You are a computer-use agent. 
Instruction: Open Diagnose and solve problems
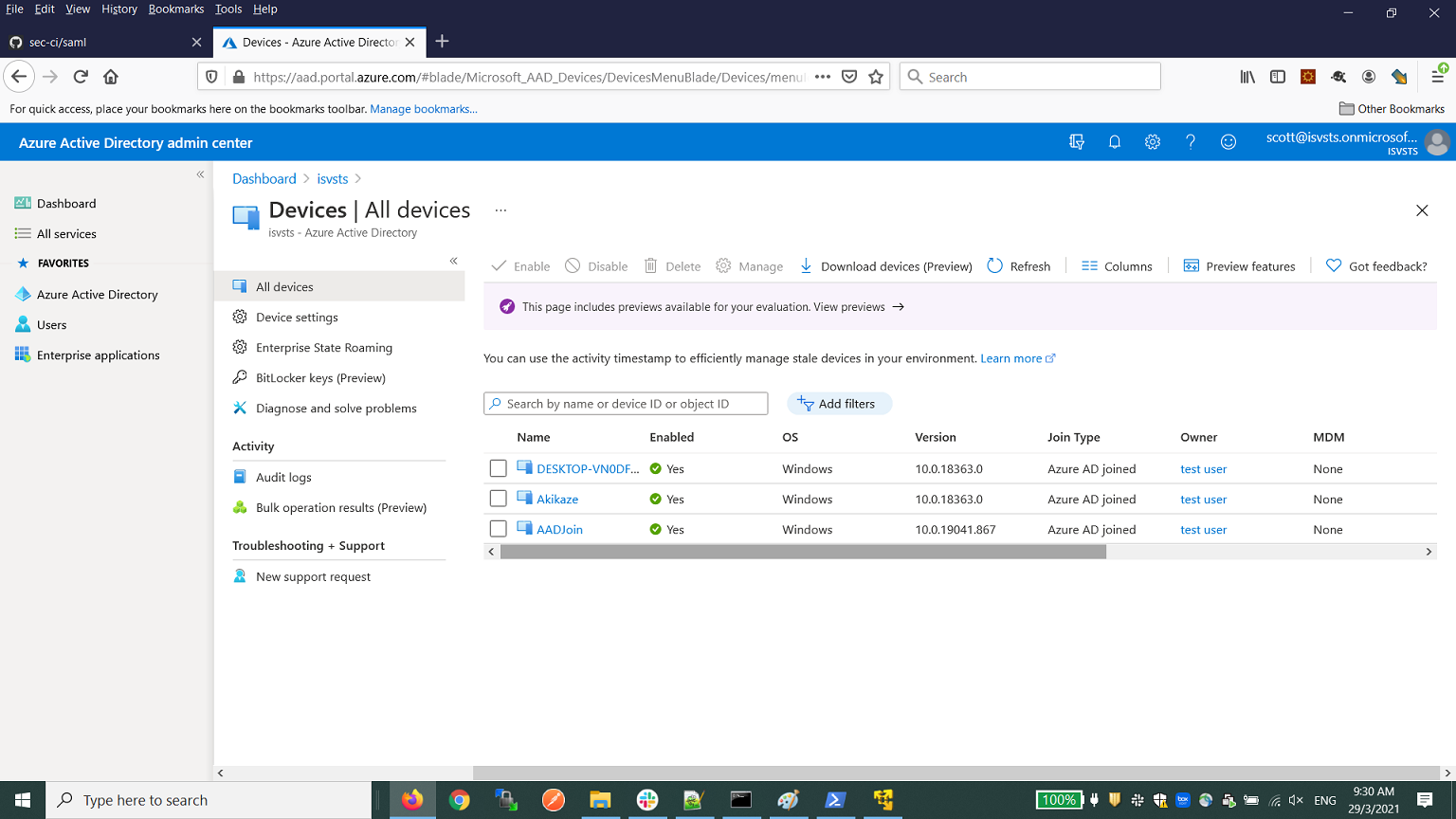coord(337,408)
